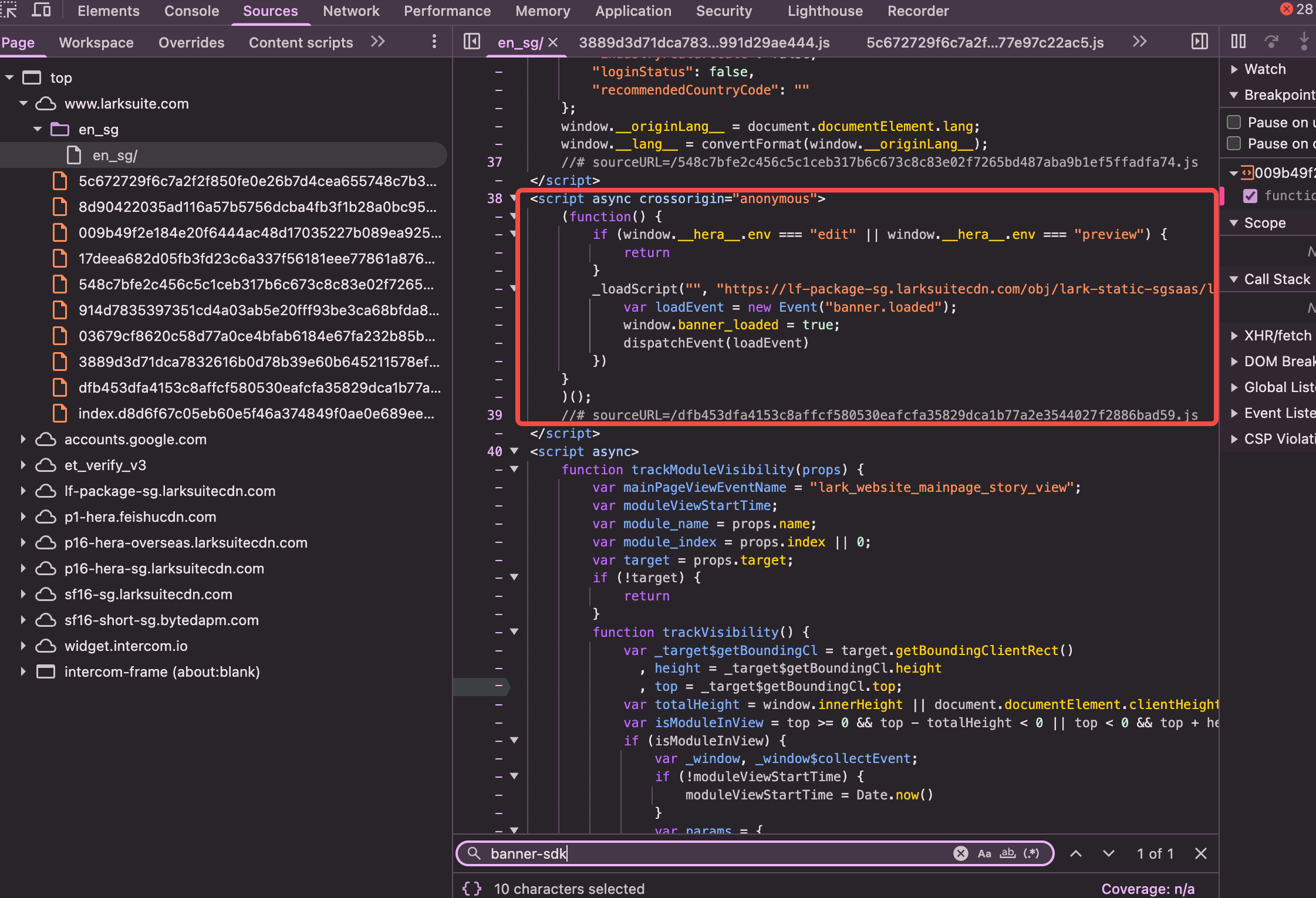Click the step into function icon
This screenshot has width=1316, height=898.
pyautogui.click(x=1304, y=42)
